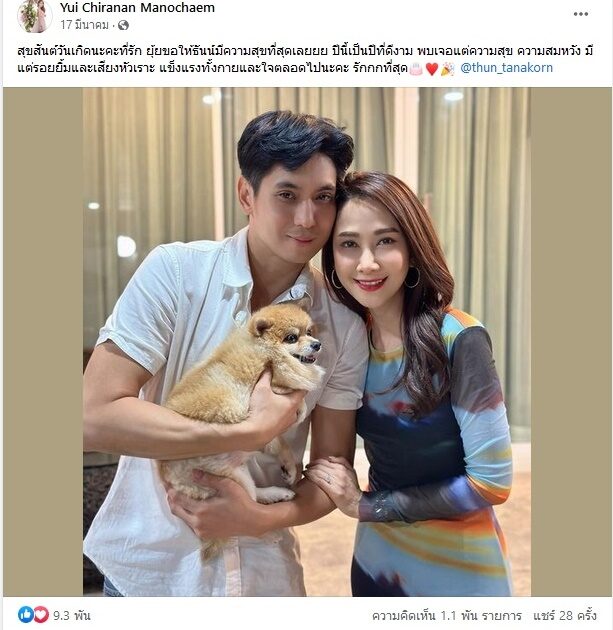613x630 pixels.
Task: Click the red heart emoji in caption
Action: click(432, 69)
